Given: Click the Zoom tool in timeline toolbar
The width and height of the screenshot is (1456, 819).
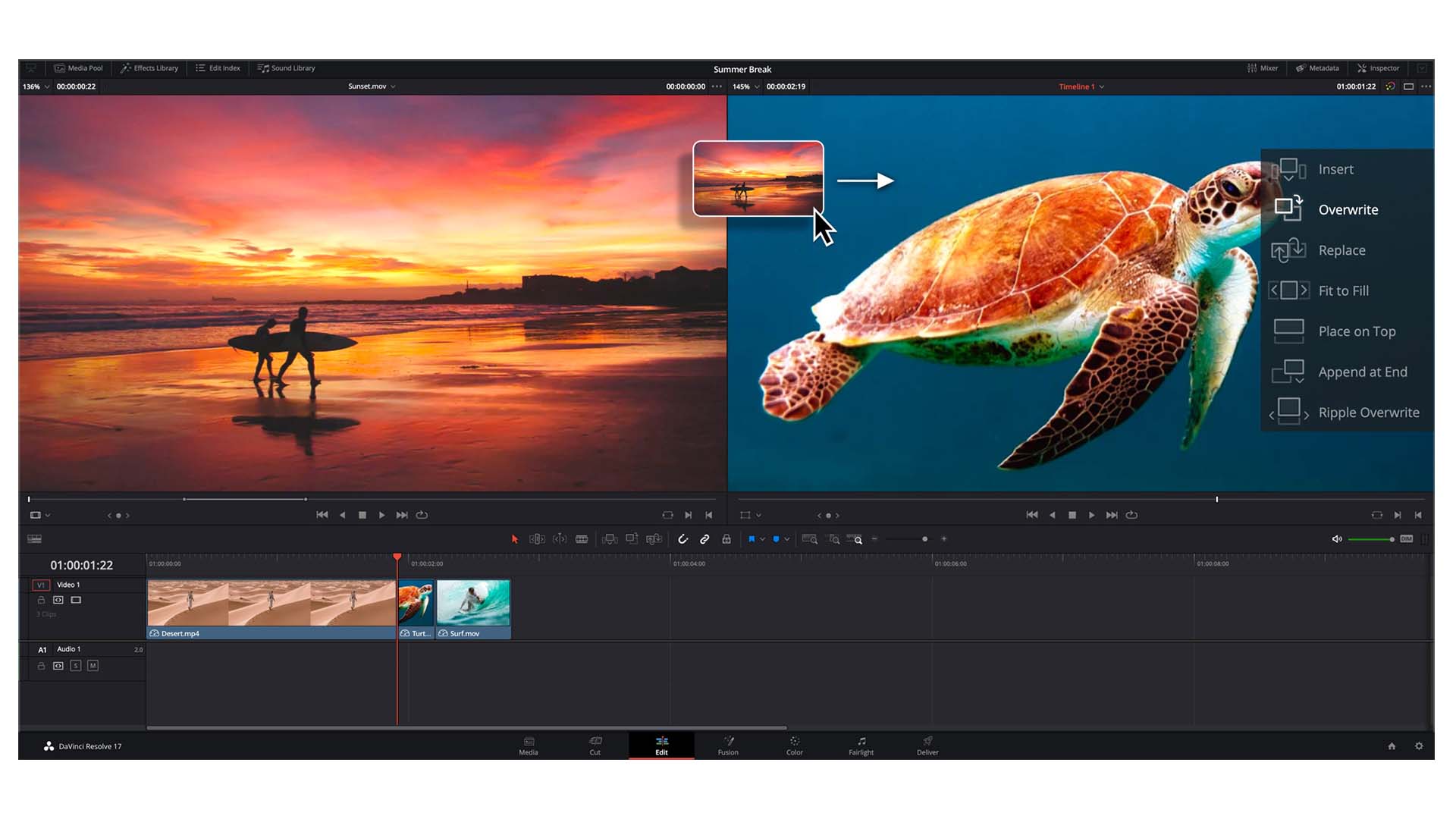Looking at the screenshot, I should coord(858,540).
